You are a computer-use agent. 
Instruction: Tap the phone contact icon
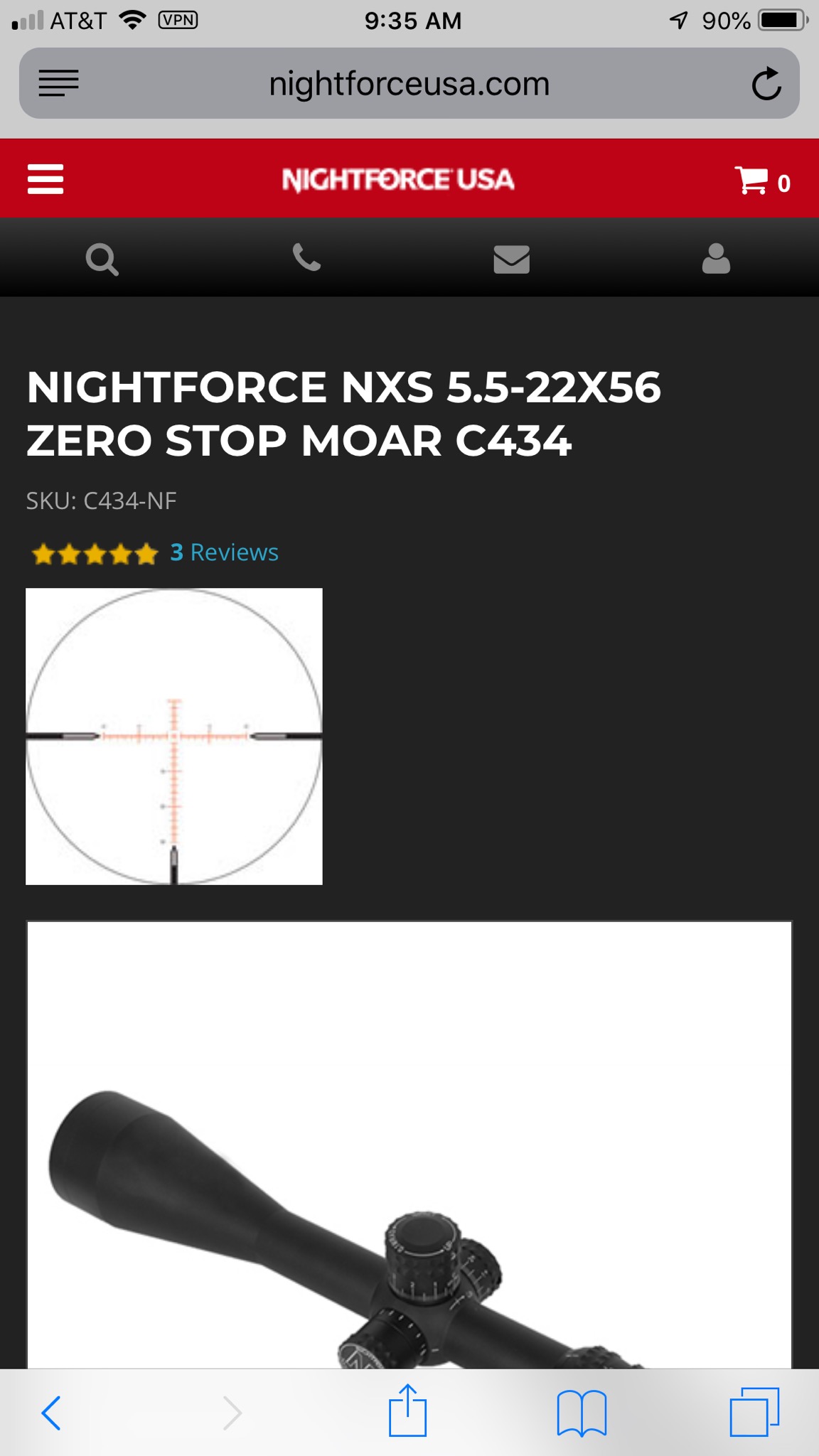click(x=307, y=257)
